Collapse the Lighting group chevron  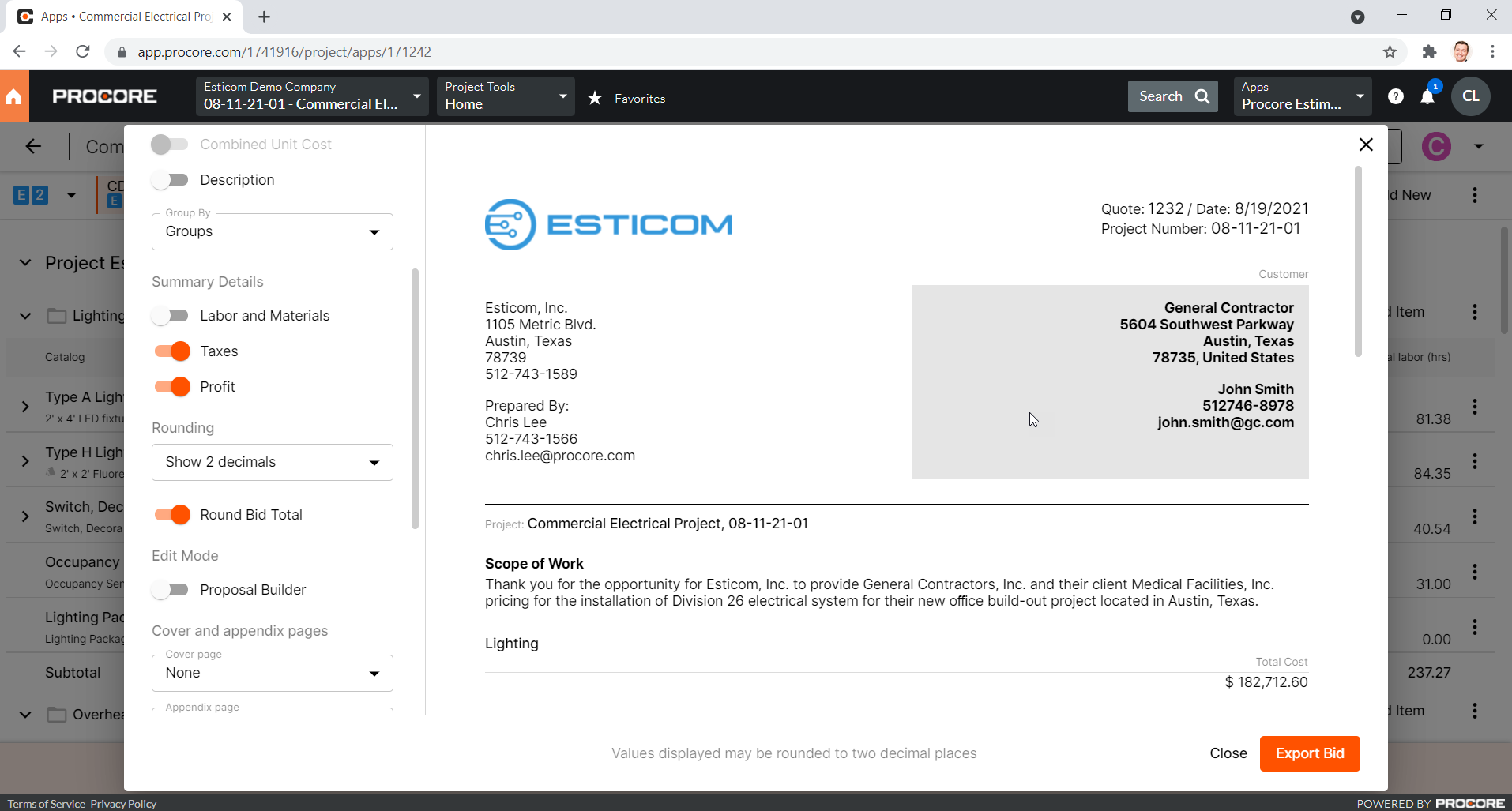click(x=25, y=316)
